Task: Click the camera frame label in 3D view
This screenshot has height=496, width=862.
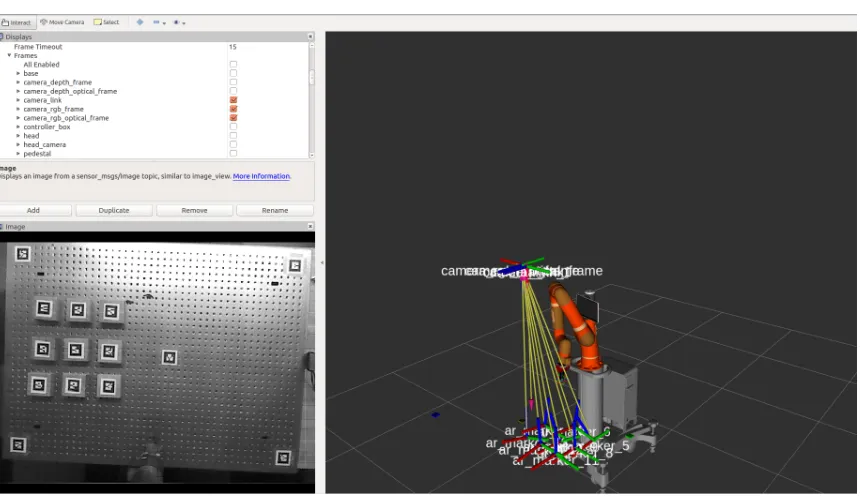Action: pos(521,271)
